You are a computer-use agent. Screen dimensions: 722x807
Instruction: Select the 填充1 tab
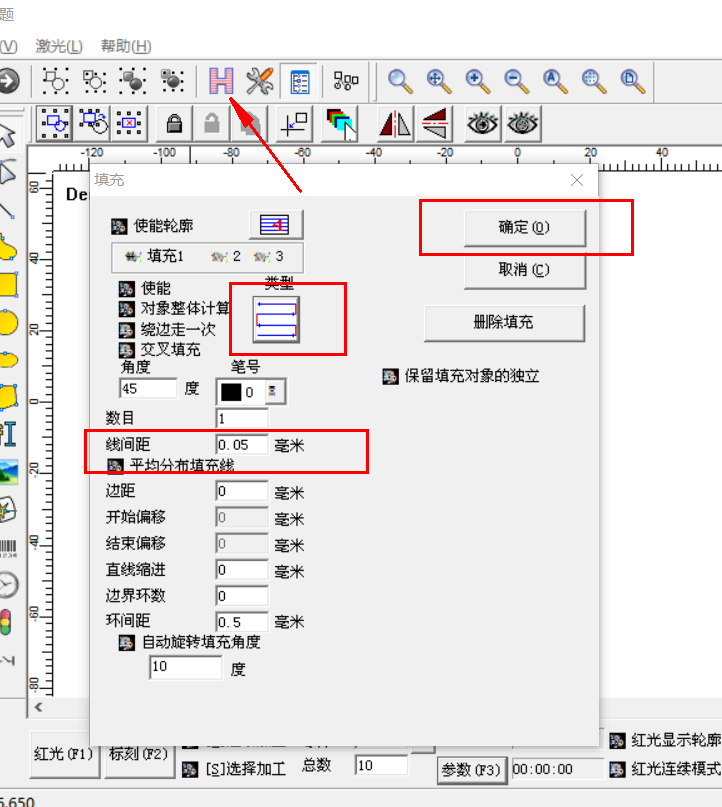[154, 256]
